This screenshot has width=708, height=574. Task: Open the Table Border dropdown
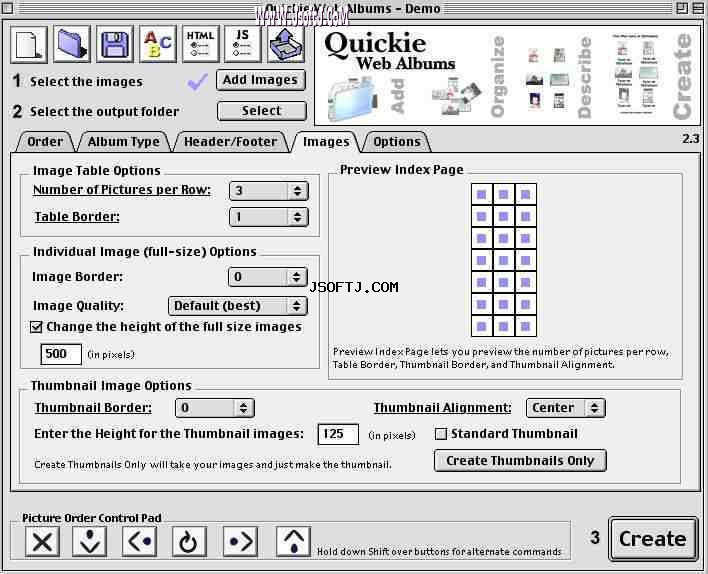click(269, 217)
